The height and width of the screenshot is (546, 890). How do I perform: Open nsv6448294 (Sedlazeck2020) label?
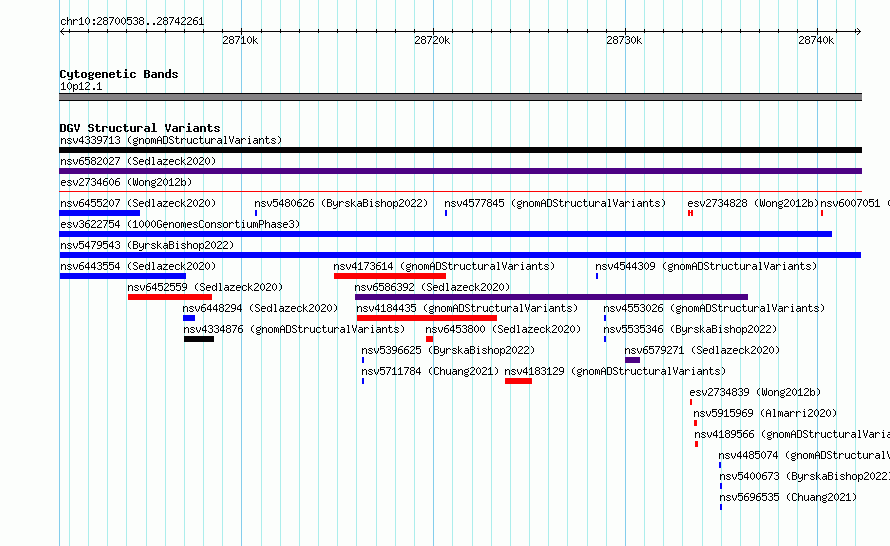[x=260, y=308]
